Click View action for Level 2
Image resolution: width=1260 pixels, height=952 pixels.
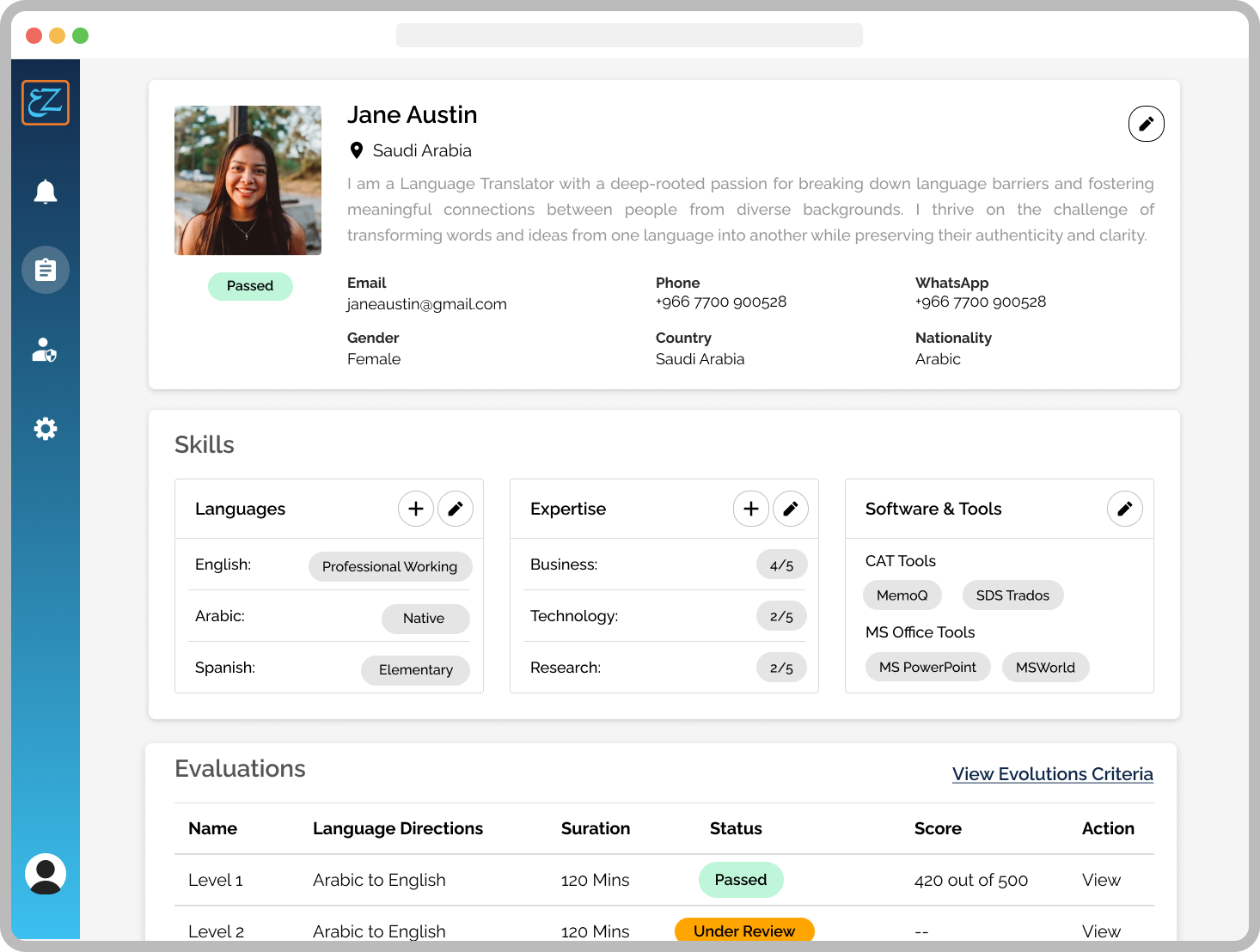[x=1101, y=931]
